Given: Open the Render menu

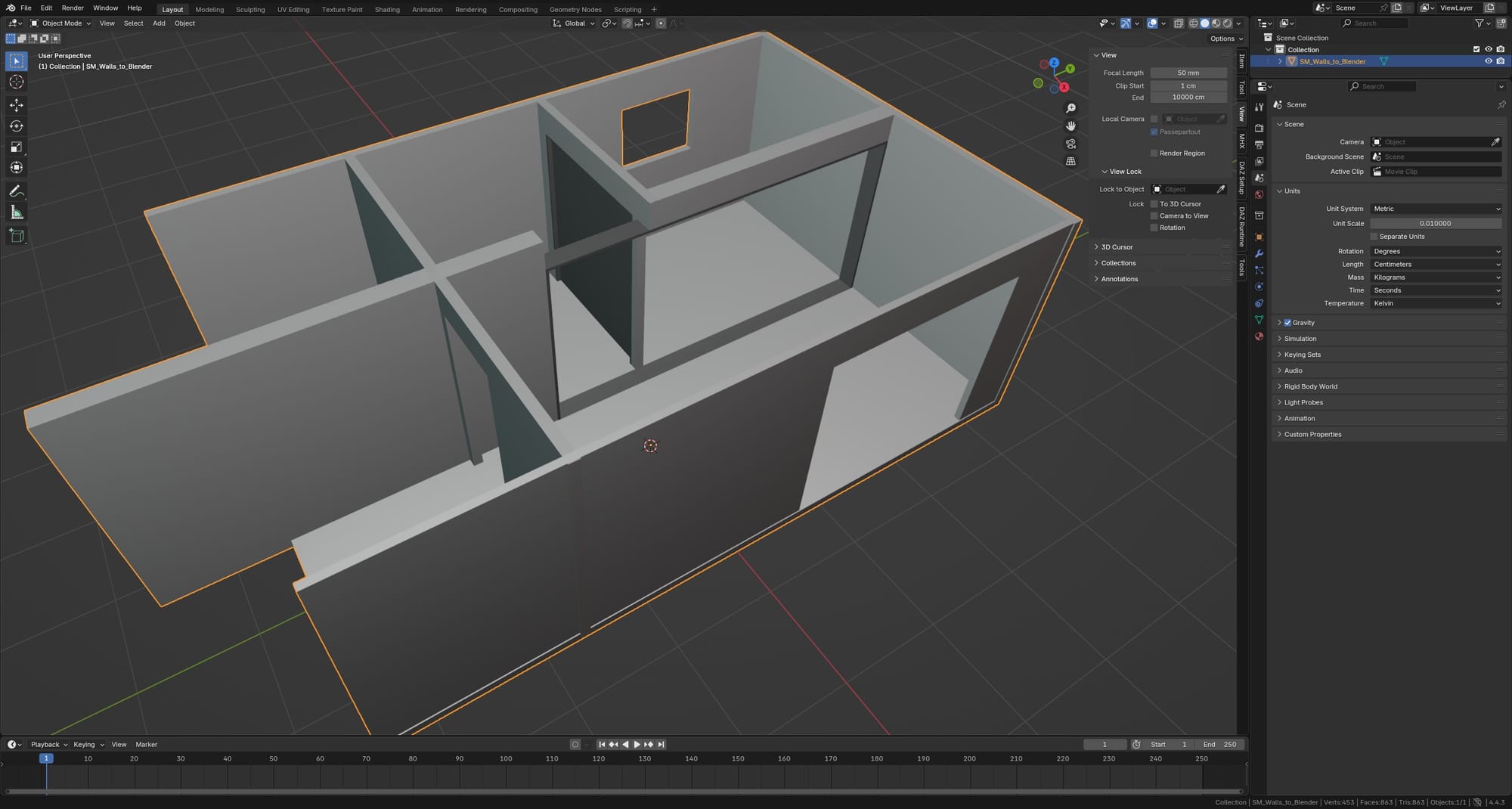Looking at the screenshot, I should pyautogui.click(x=73, y=8).
